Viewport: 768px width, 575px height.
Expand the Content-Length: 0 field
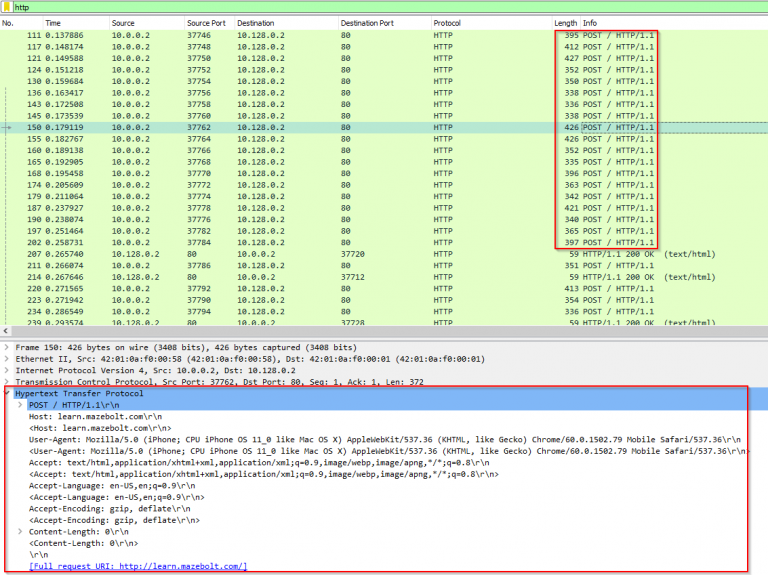tap(20, 532)
